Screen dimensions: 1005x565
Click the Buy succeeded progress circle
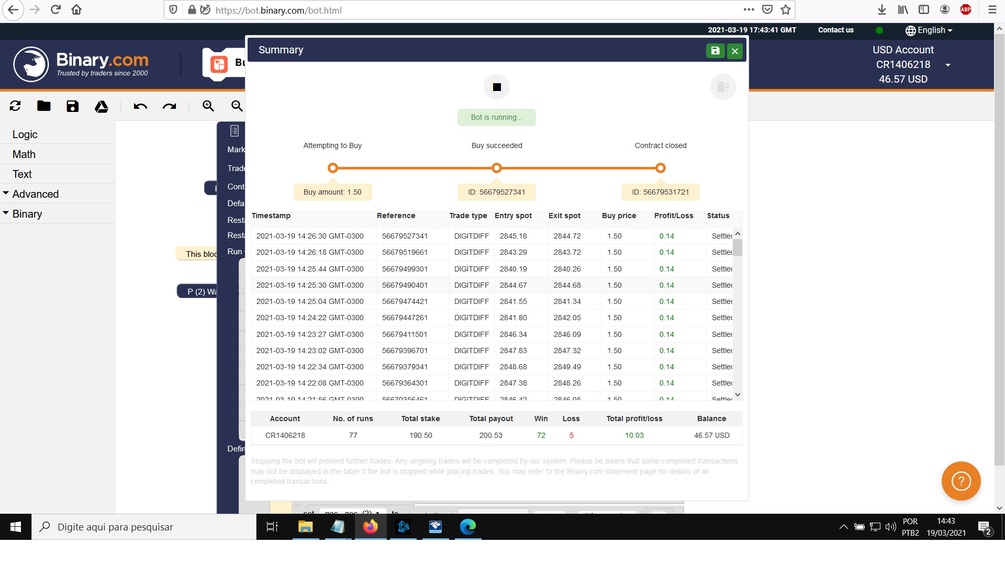[496, 168]
